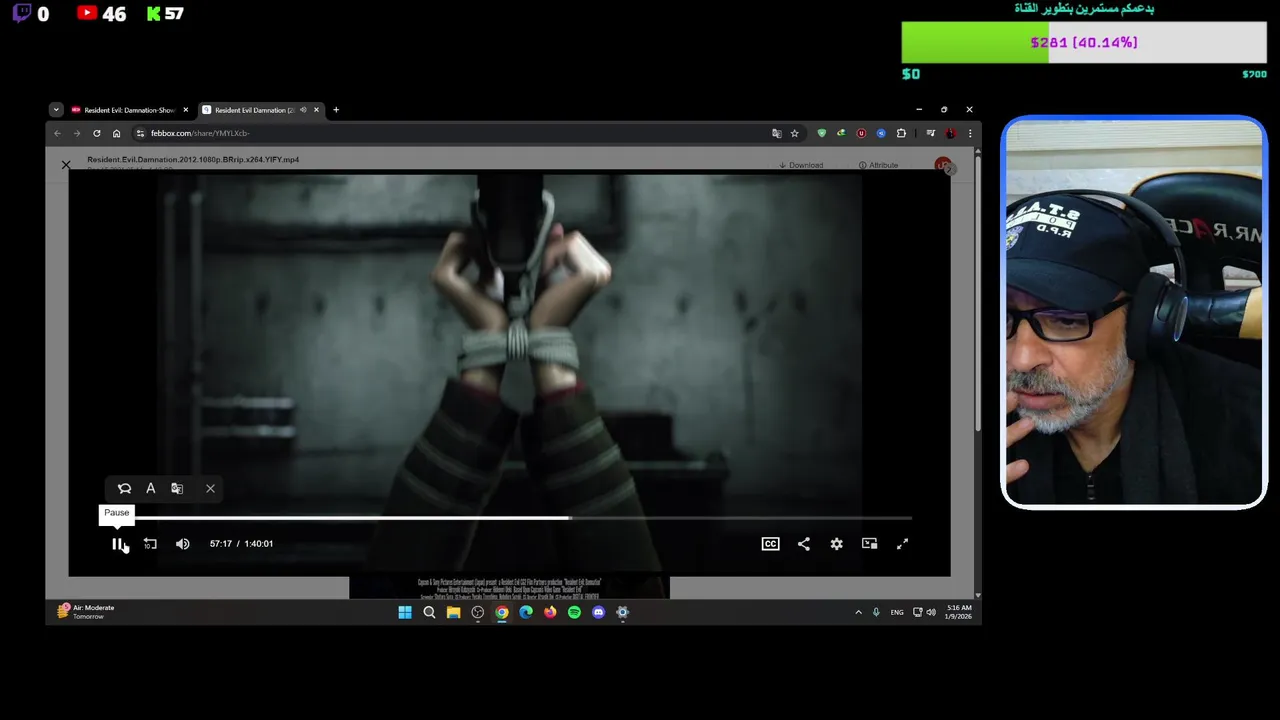The width and height of the screenshot is (1280, 720).
Task: Click the subtitle translate icon
Action: pos(177,488)
